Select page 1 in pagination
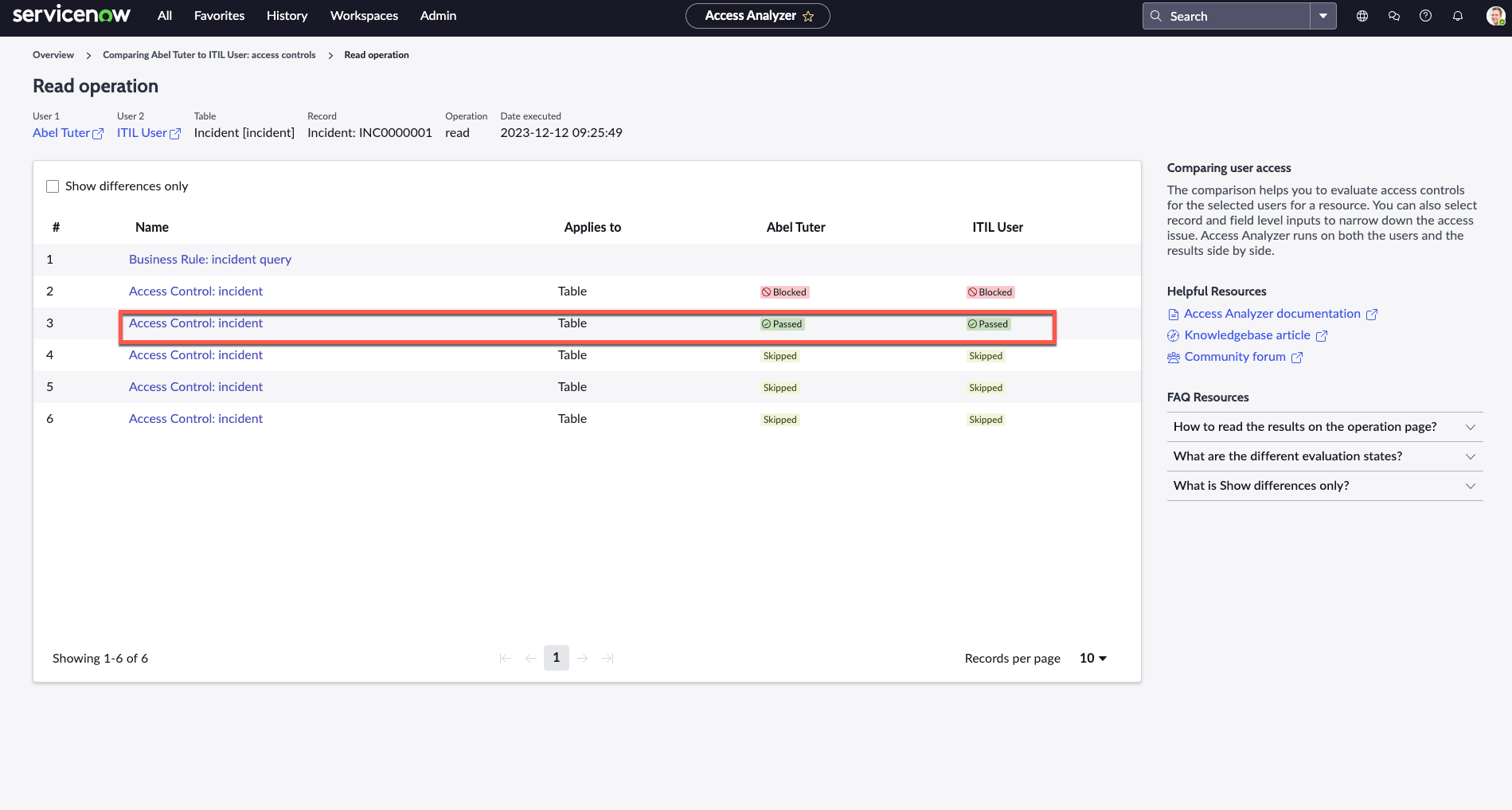 pos(557,658)
